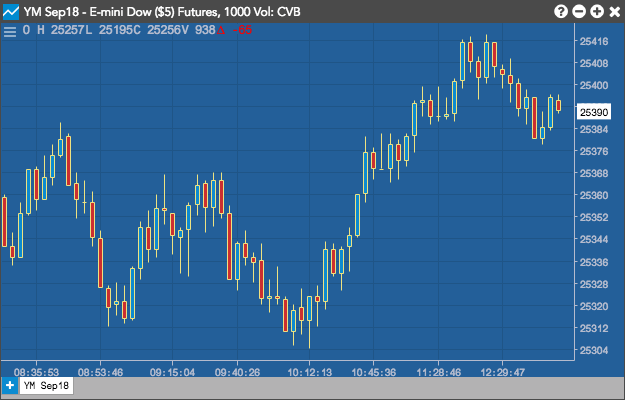Click the help question mark icon
The height and width of the screenshot is (400, 625).
point(560,12)
